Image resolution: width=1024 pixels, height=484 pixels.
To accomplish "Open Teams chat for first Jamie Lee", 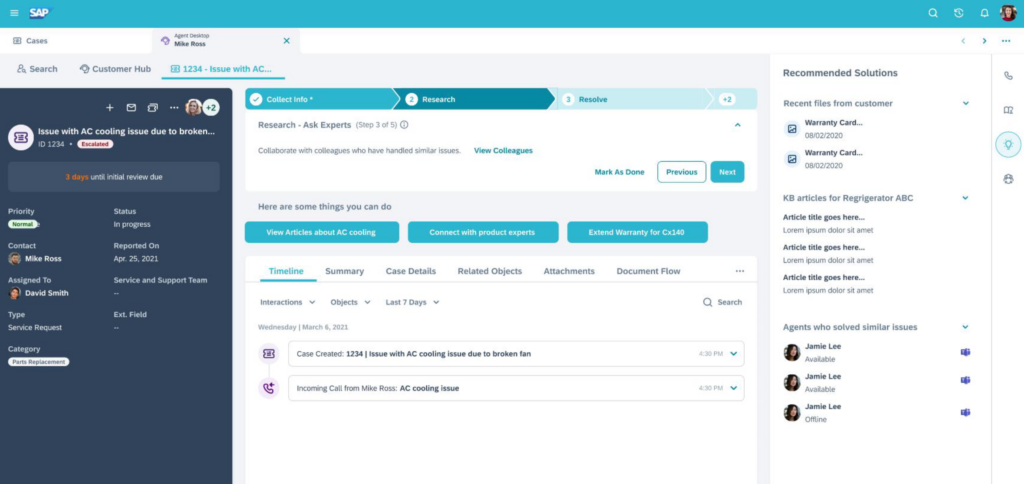I will click(965, 353).
